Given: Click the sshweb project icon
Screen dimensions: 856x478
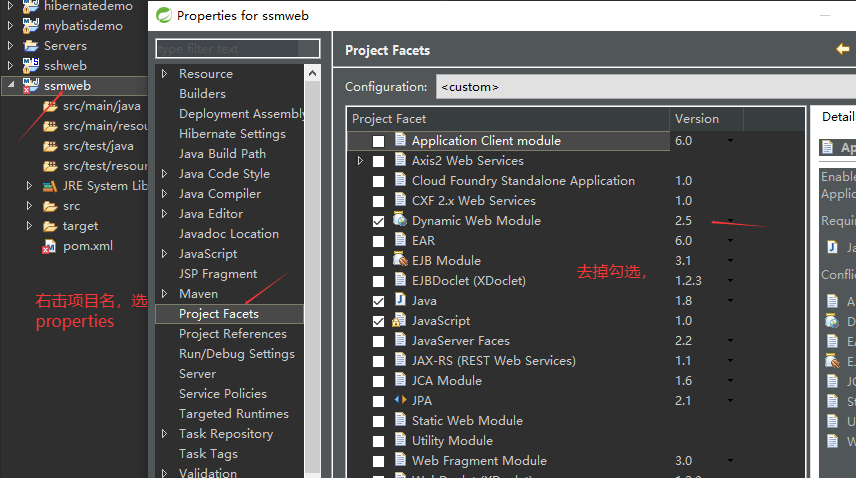Looking at the screenshot, I should (x=31, y=65).
